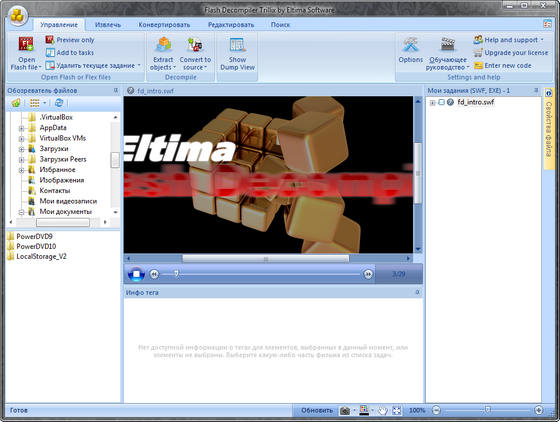
Task: Click the folder-up icon in file browser
Action: click(x=16, y=103)
